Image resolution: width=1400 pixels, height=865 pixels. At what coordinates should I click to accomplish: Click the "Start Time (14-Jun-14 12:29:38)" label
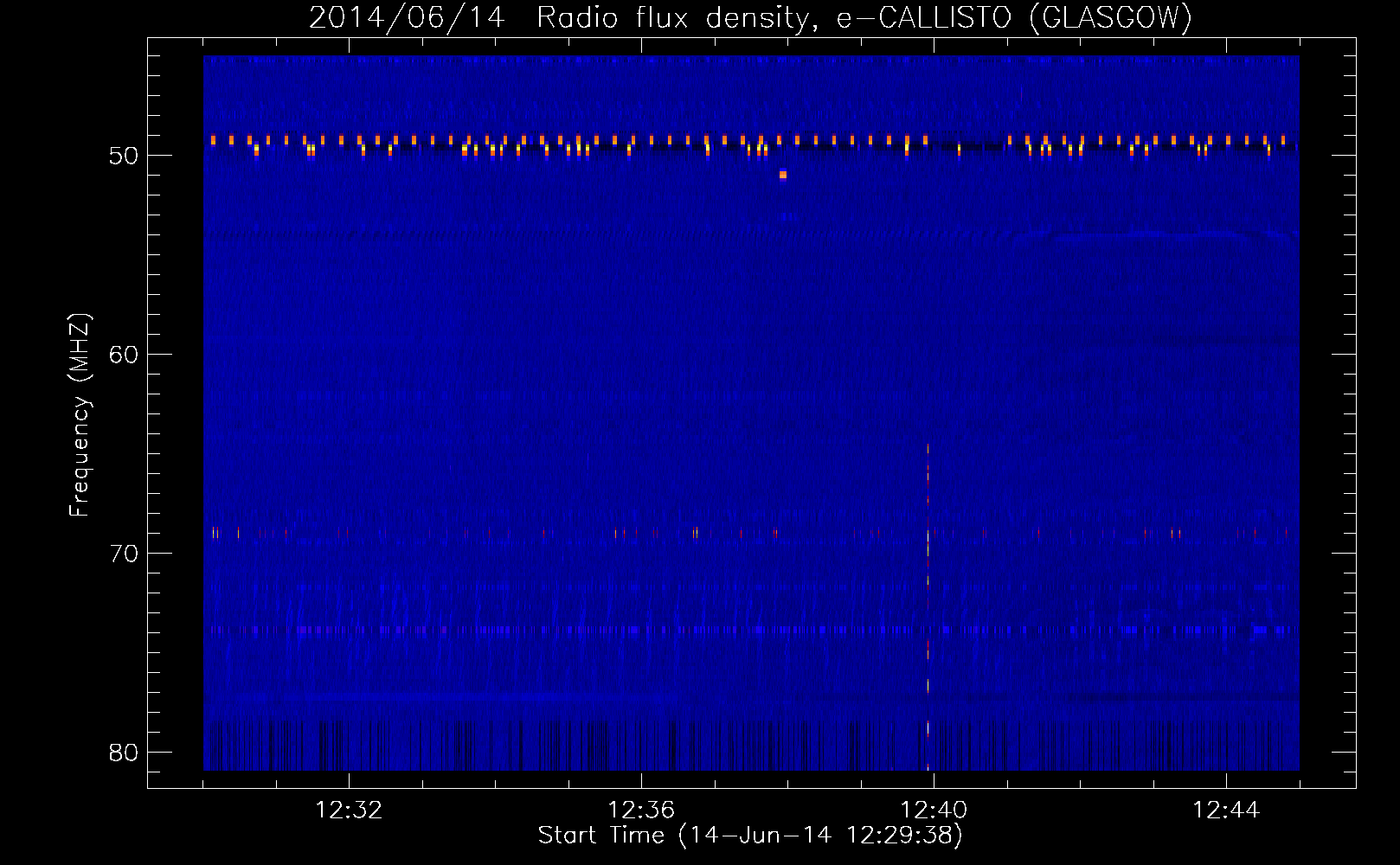[750, 836]
